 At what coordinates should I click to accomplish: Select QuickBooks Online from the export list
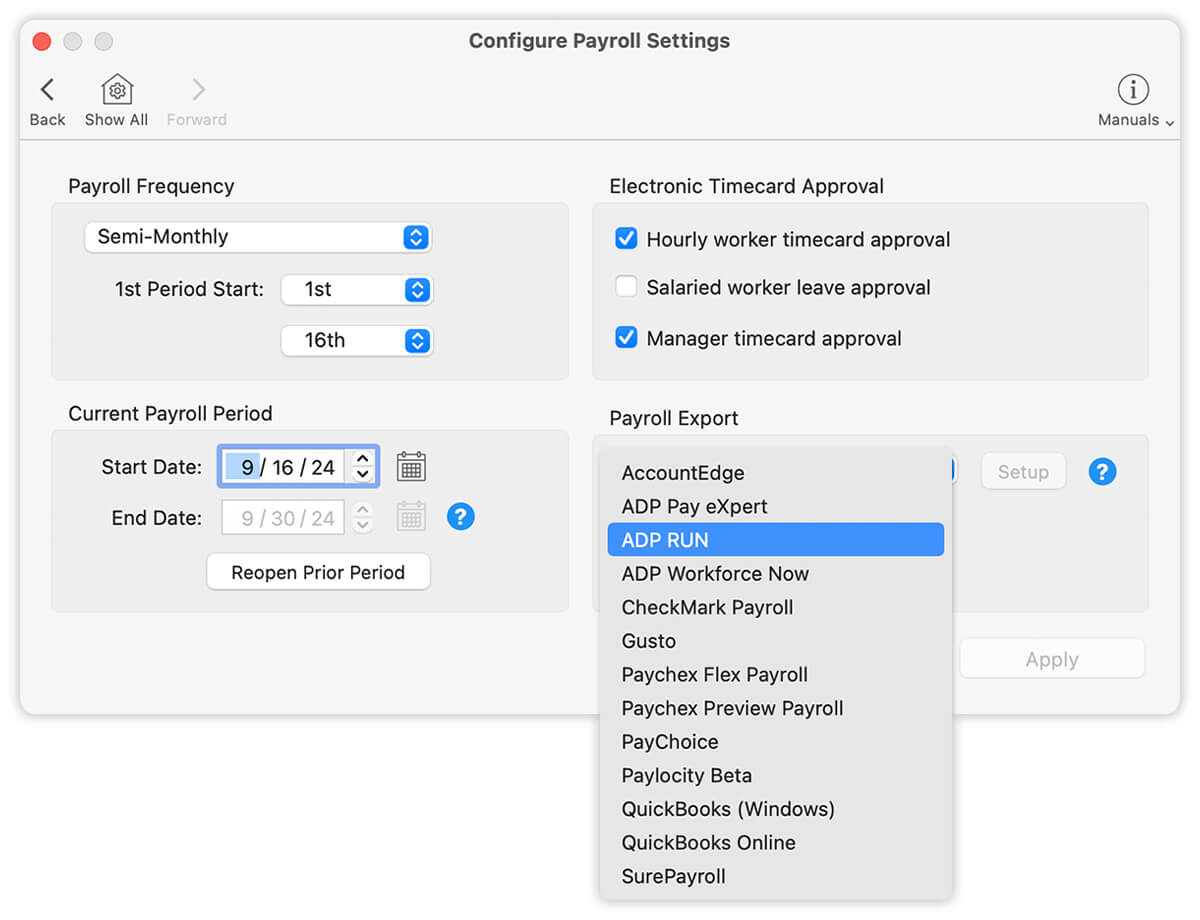(x=708, y=842)
